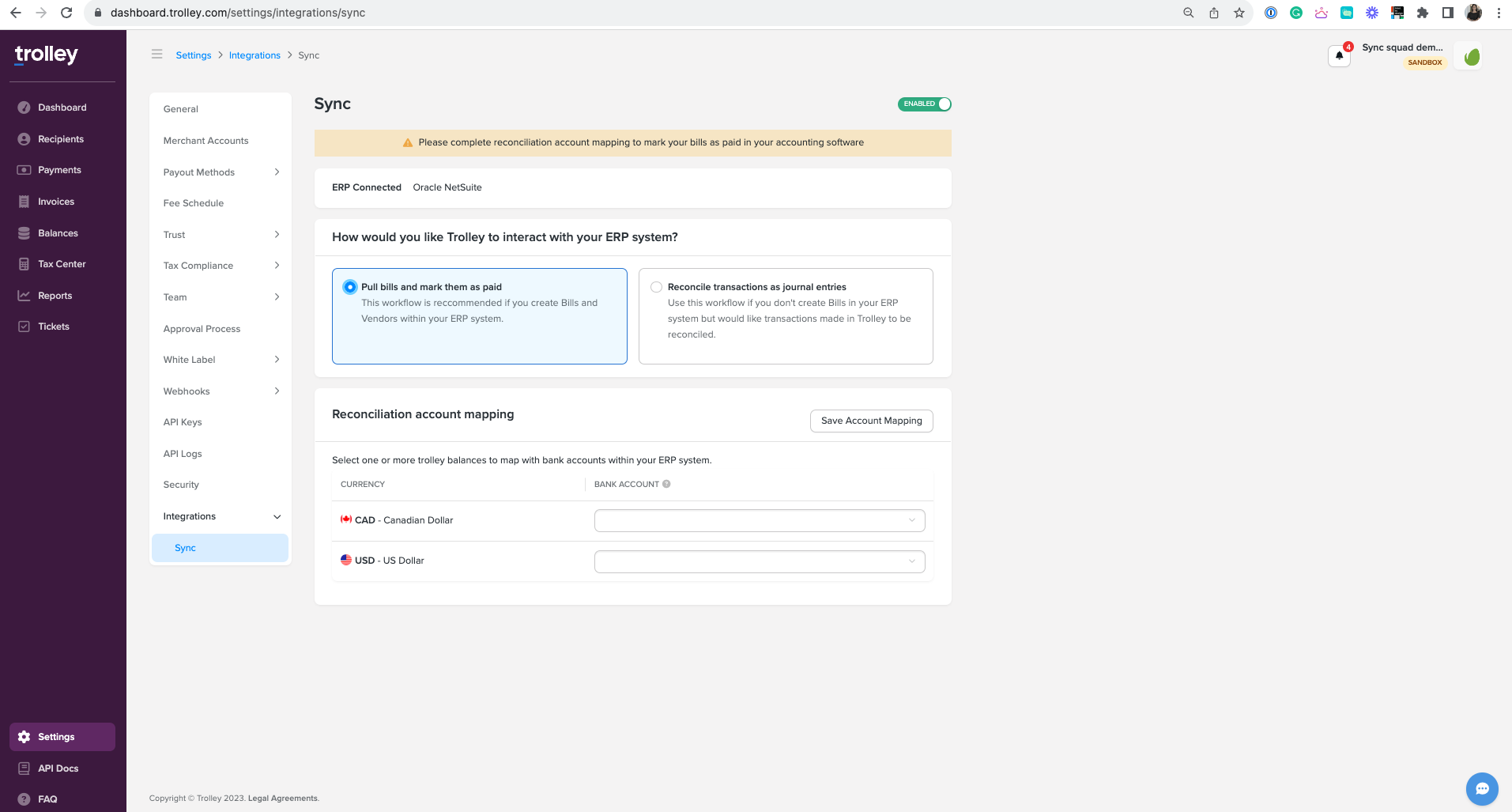Select Pull bills and mark paid option

pos(350,287)
